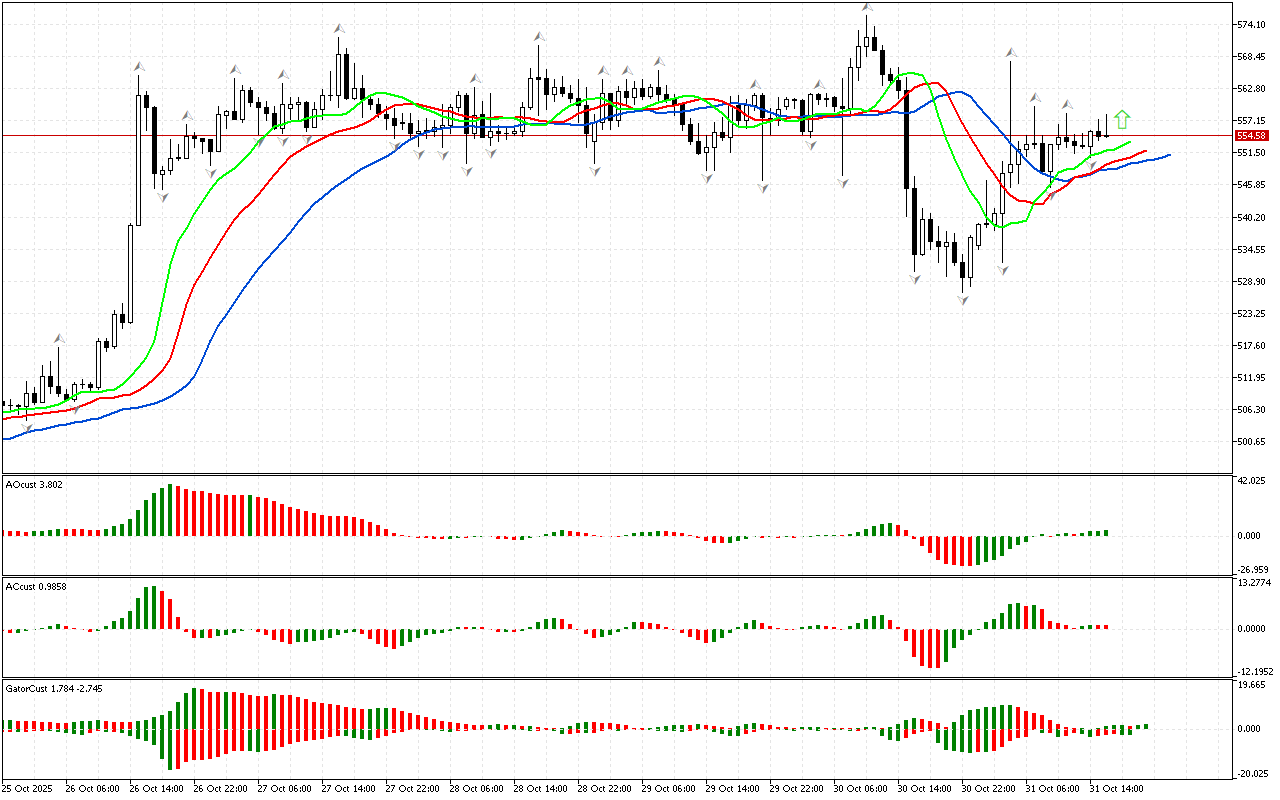This screenshot has width=1280, height=800.
Task: Click the 25 Oct 2025 date on time axis
Action: click(28, 788)
